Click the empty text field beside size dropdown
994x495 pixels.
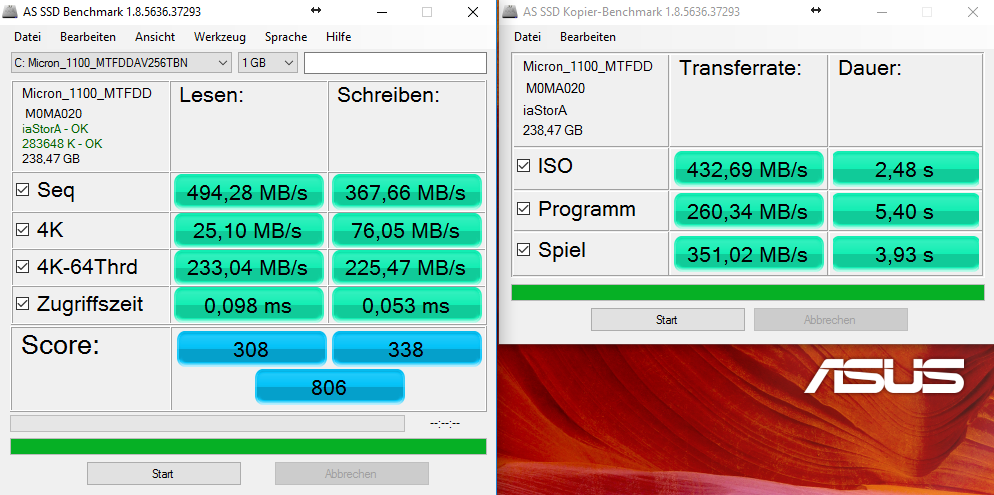(395, 63)
